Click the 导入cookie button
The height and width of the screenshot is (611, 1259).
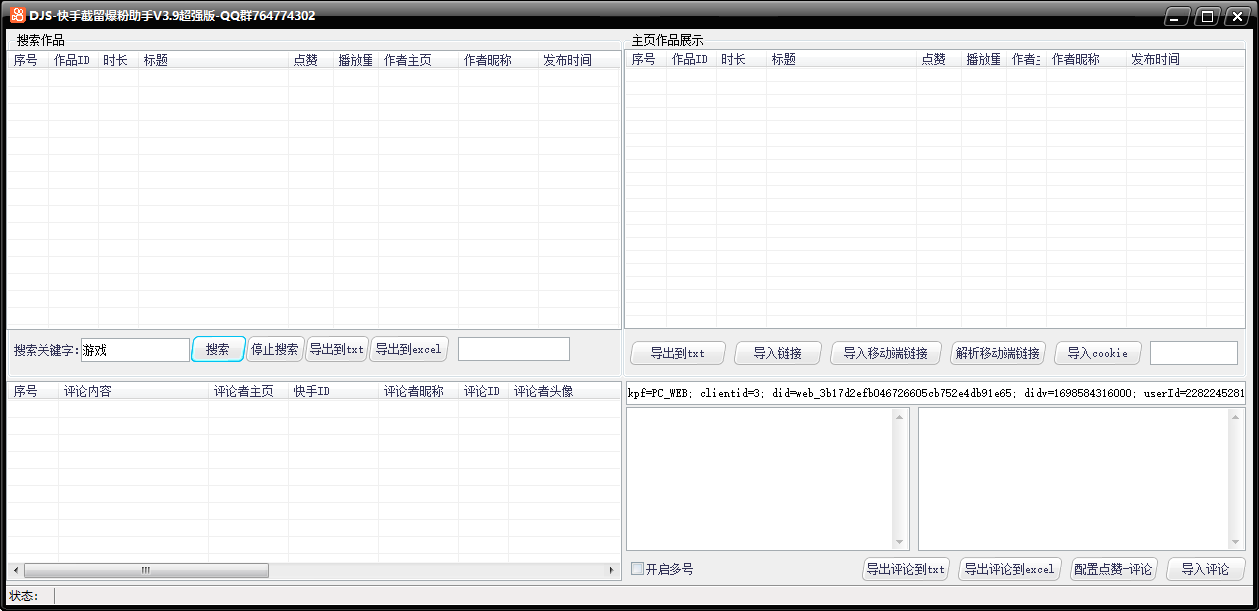pos(1097,353)
